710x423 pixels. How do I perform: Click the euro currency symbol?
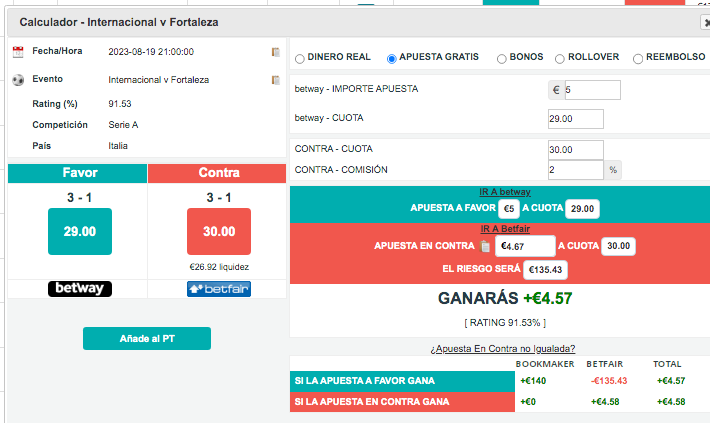coord(556,90)
